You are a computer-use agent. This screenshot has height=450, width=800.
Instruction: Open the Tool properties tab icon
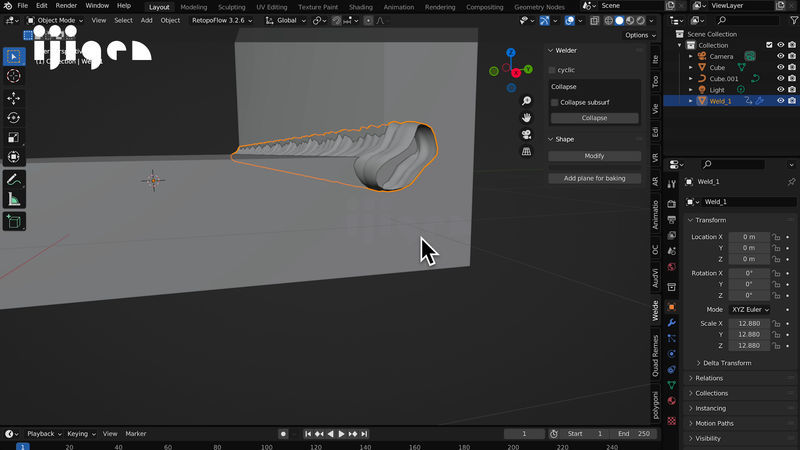coord(671,184)
